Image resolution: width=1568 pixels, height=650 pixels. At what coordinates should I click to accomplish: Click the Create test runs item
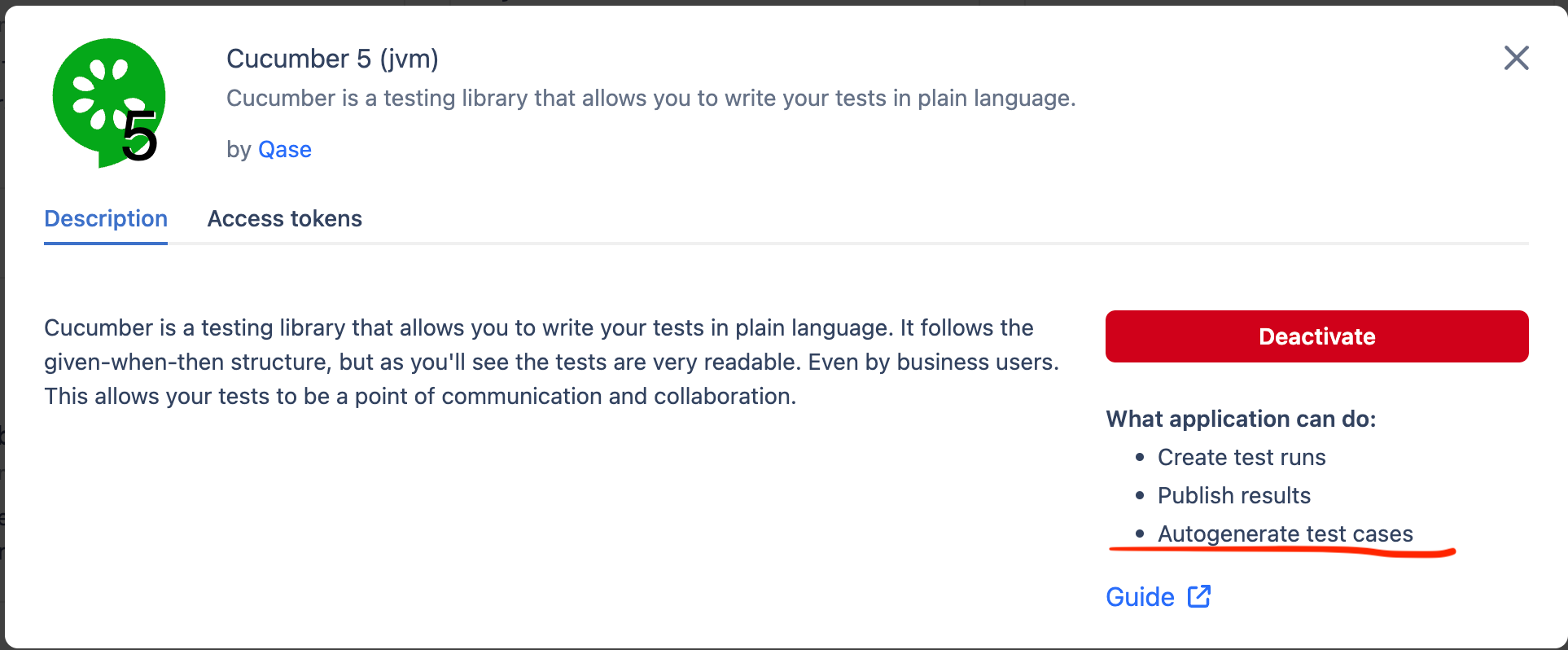pos(1242,457)
